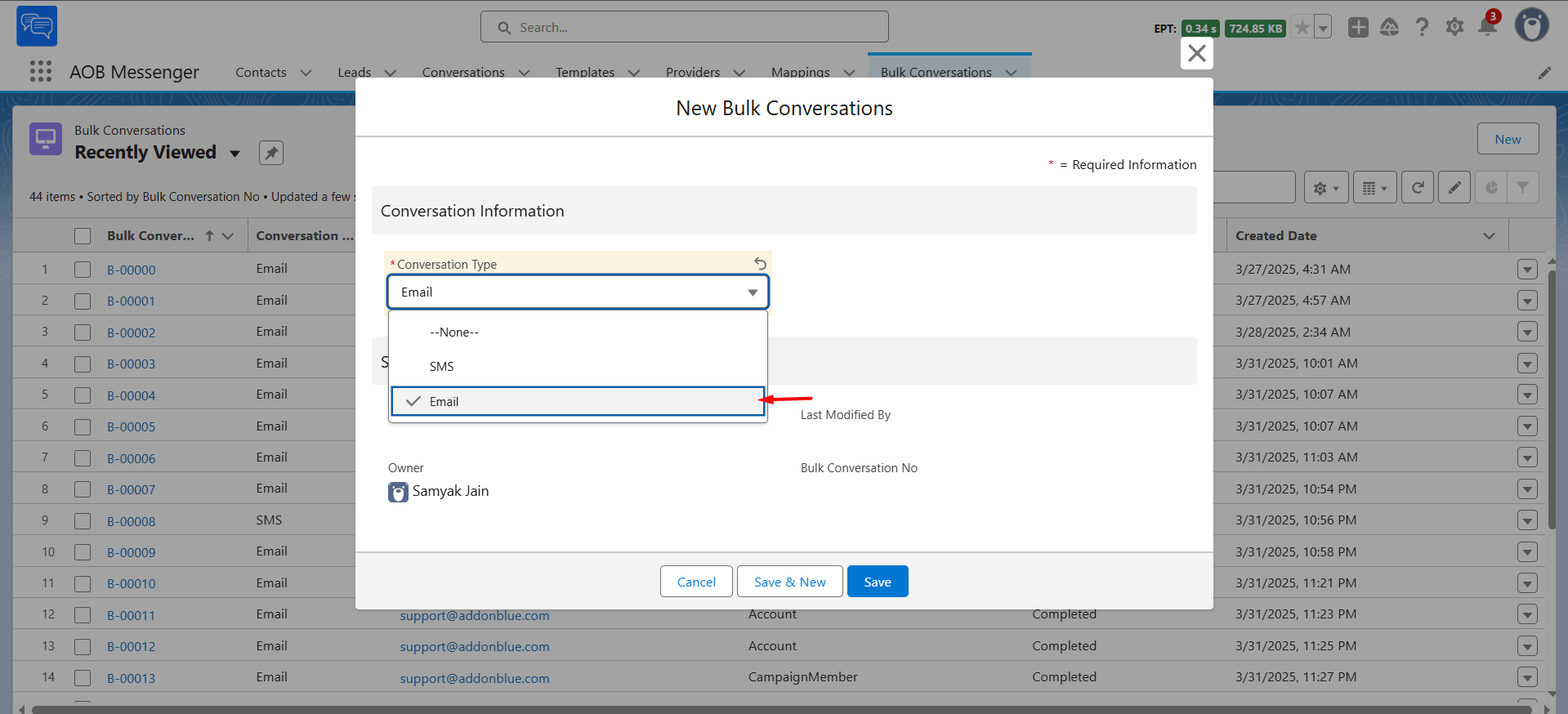Open the user profile avatar
The width and height of the screenshot is (1568, 714).
click(1532, 25)
